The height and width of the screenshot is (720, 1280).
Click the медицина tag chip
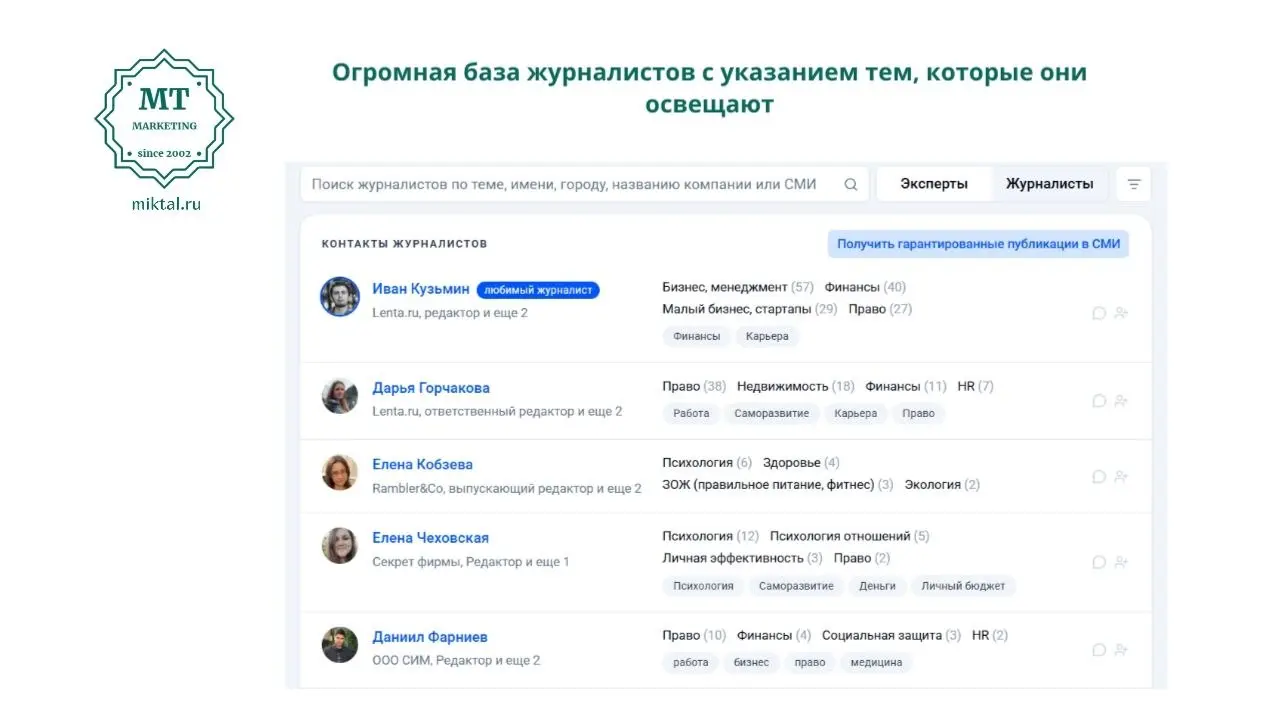[877, 662]
